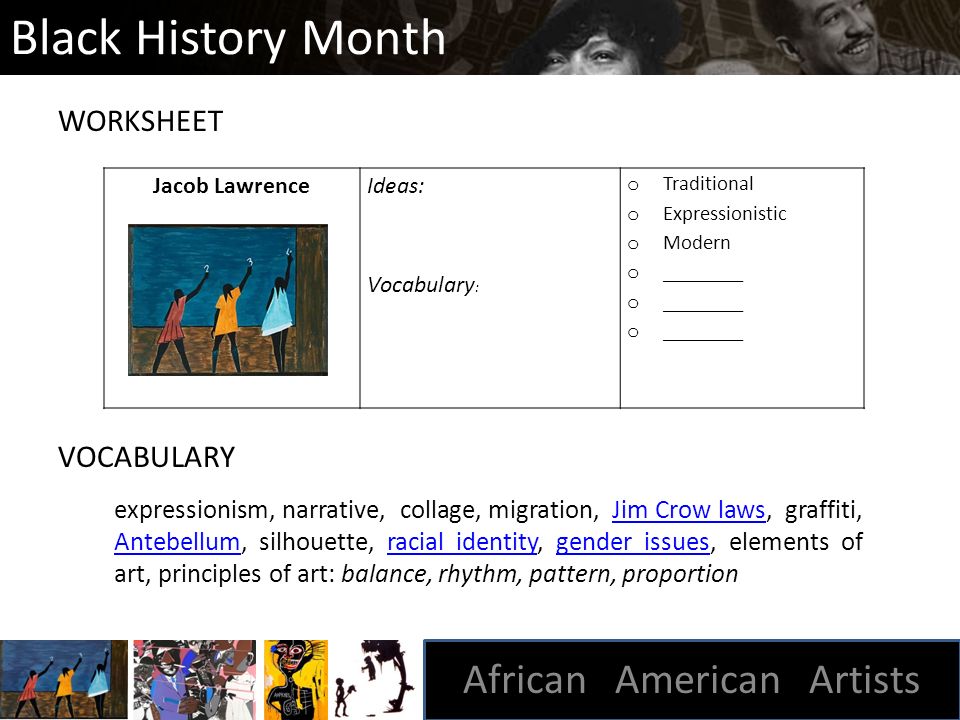Image resolution: width=960 pixels, height=720 pixels.
Task: Click the Jacob Lawrence heading text
Action: click(231, 186)
